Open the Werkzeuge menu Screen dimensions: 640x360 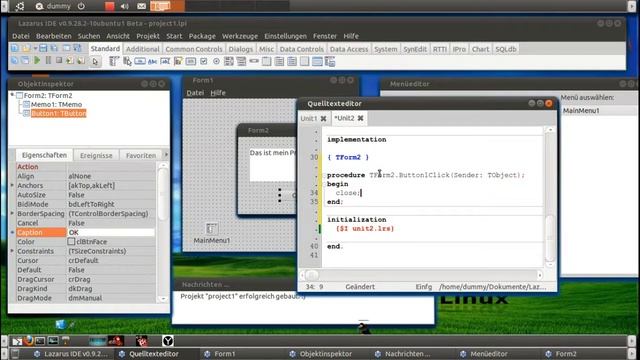[x=240, y=36]
